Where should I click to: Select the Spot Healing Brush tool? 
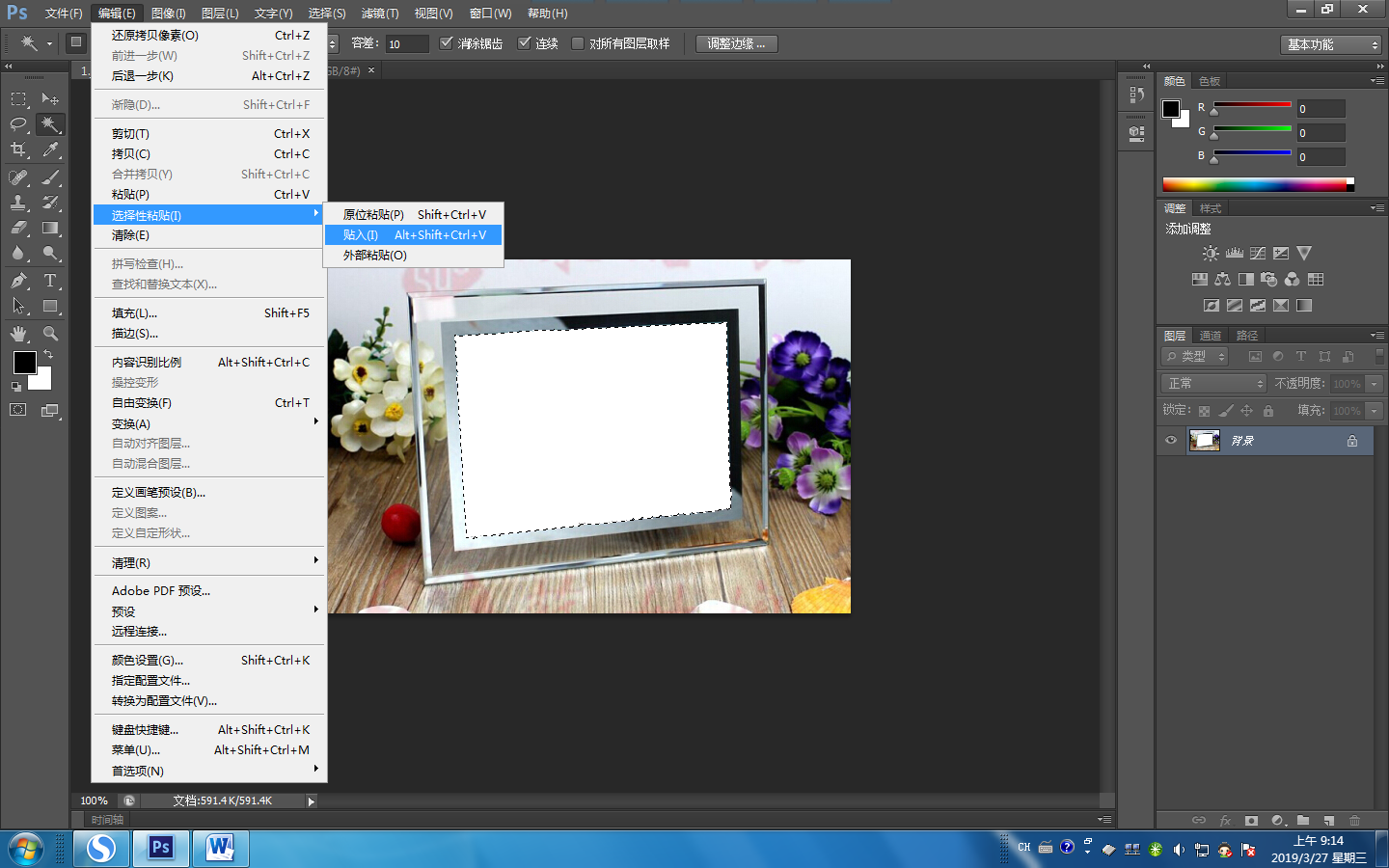[x=18, y=176]
